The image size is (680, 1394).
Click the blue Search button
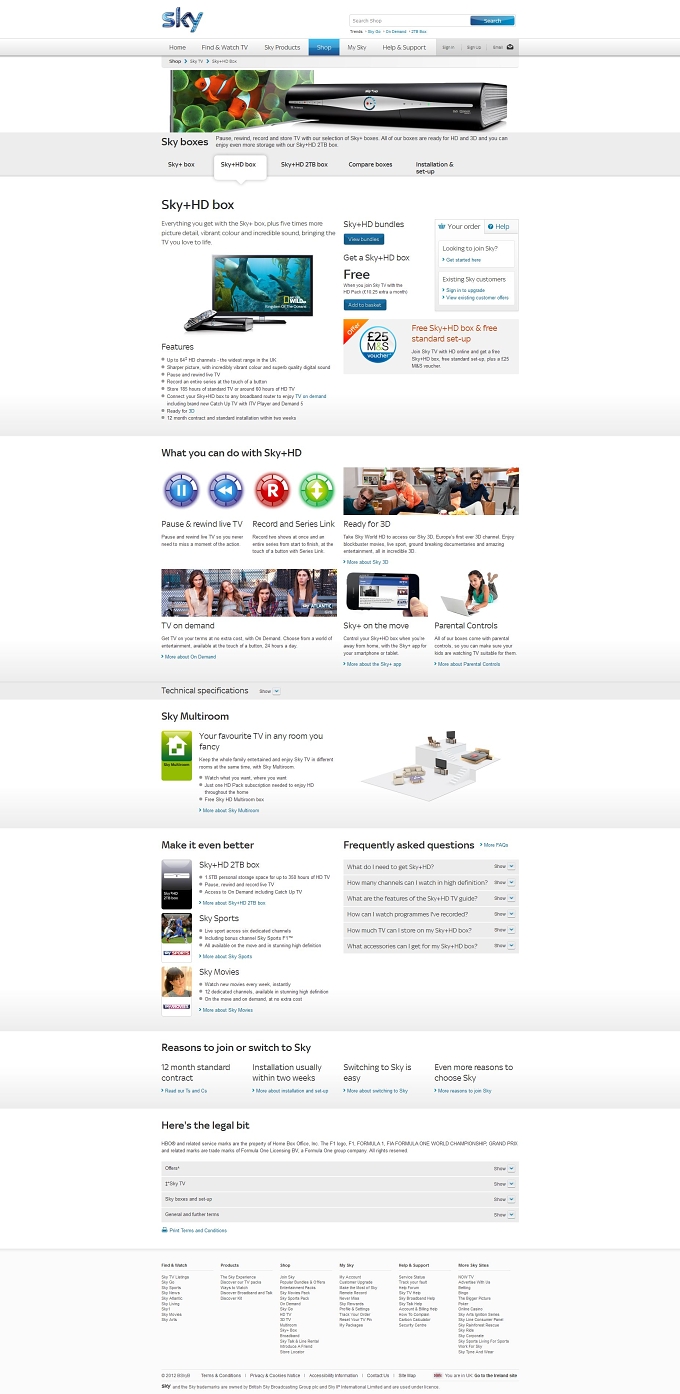[492, 20]
